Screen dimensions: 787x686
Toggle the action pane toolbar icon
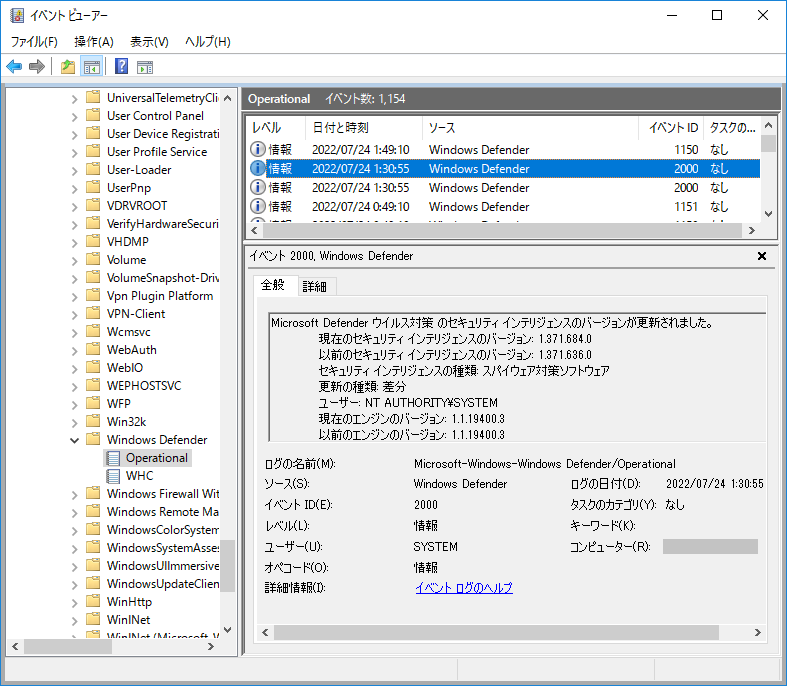tap(145, 67)
